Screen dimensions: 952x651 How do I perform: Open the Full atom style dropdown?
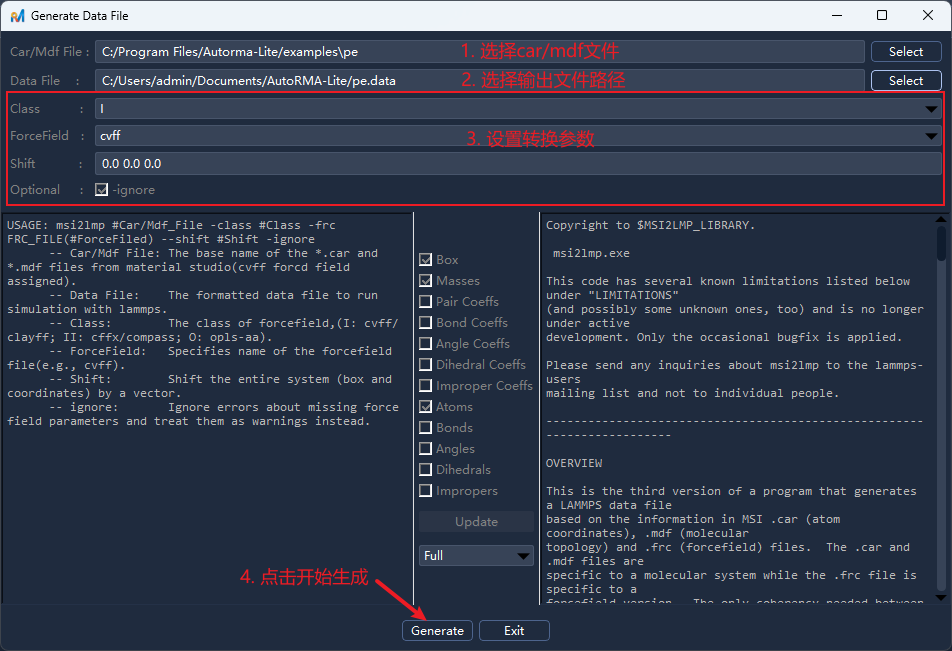coord(476,555)
